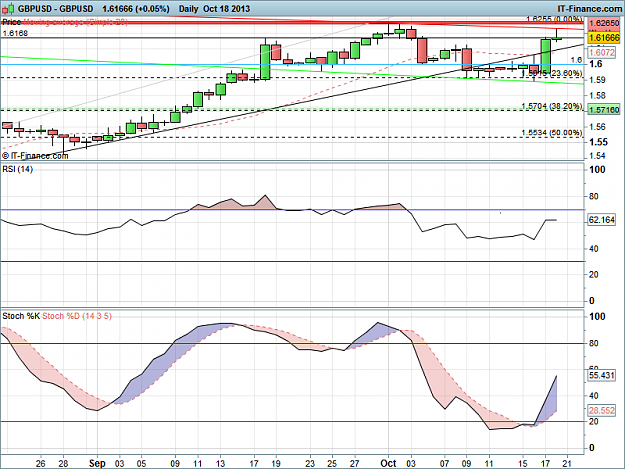This screenshot has width=625, height=469.
Task: Click the 1.6168 value under Price label
Action: 15,33
